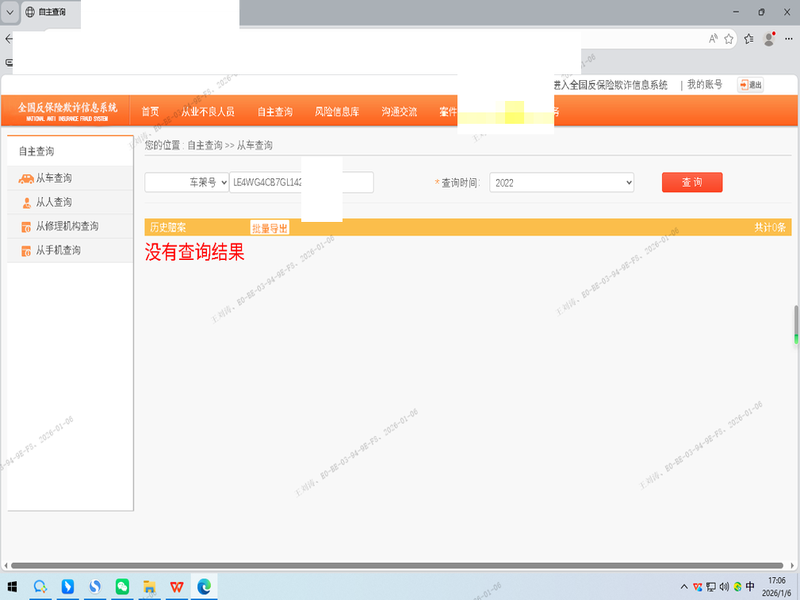Open the 查询时间 year dropdown
Viewport: 800px width, 600px height.
pyautogui.click(x=562, y=183)
